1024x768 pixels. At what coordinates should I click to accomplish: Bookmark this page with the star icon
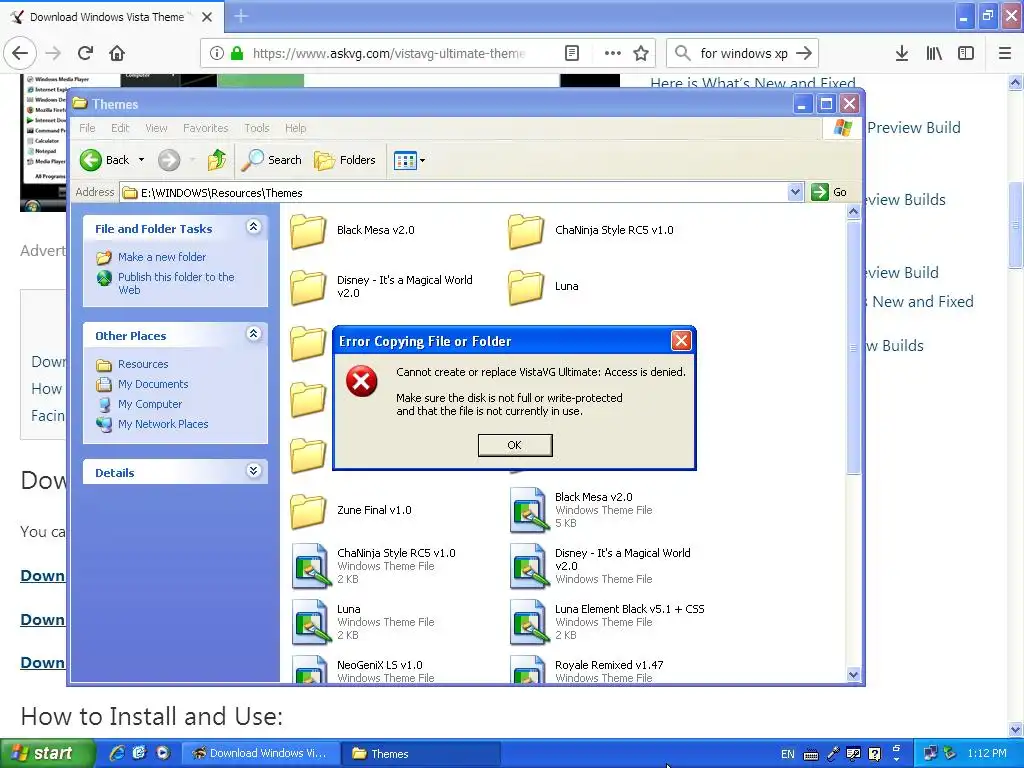click(x=641, y=53)
